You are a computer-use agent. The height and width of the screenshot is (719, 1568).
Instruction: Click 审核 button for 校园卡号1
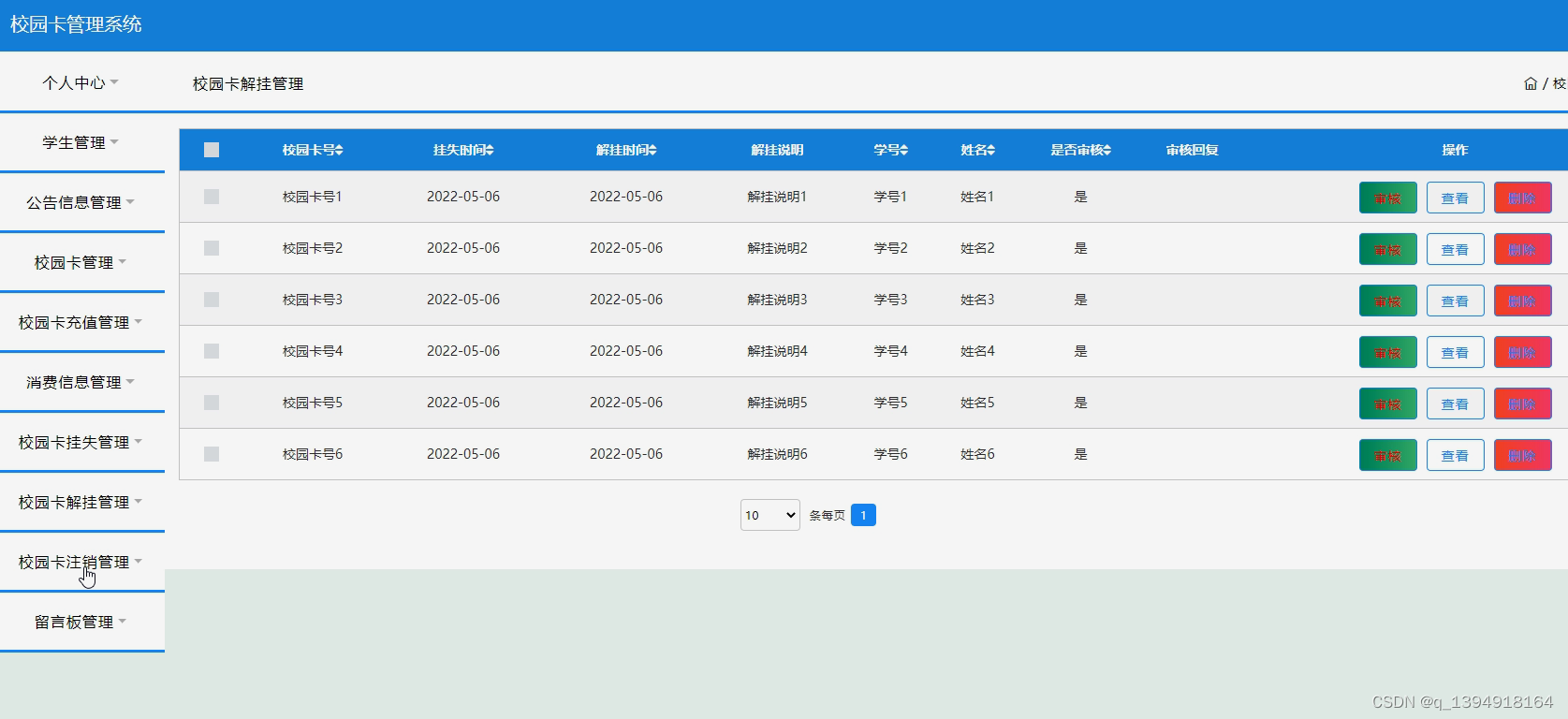1387,198
